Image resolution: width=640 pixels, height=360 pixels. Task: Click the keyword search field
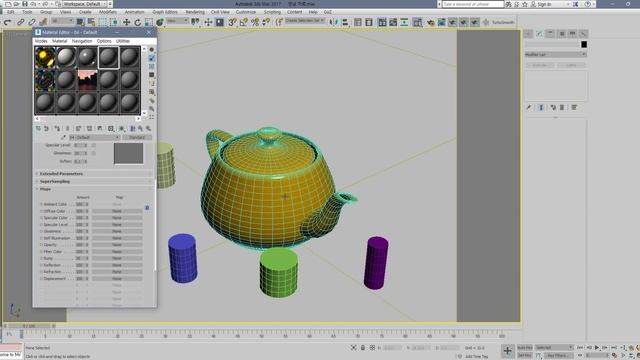[473, 4]
